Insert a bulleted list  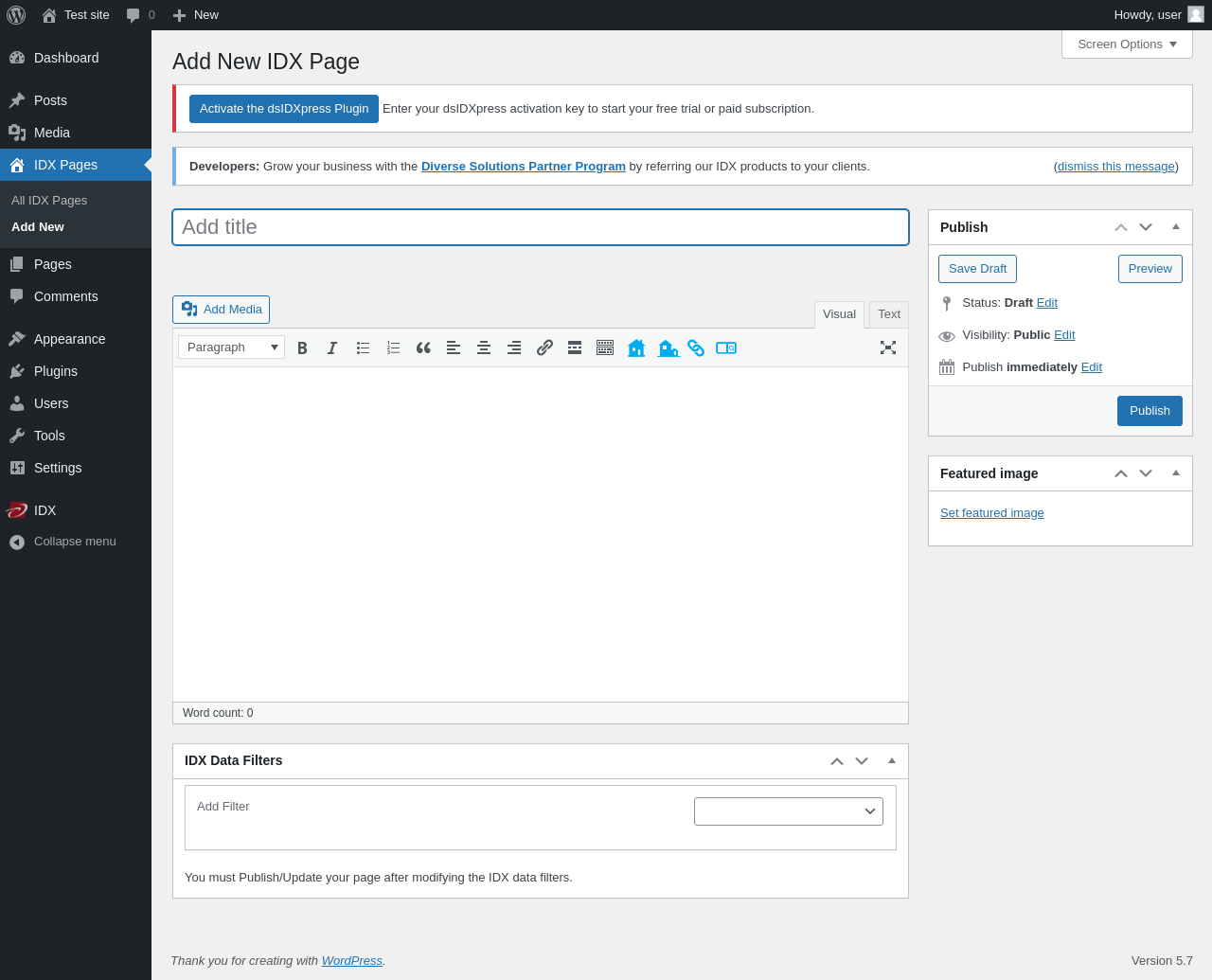tap(363, 347)
